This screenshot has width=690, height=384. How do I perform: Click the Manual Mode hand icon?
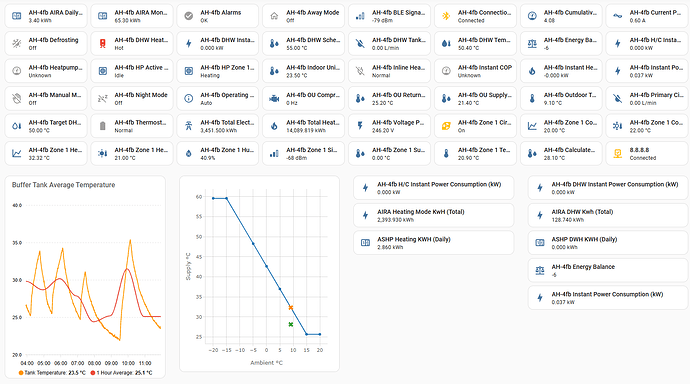17,98
